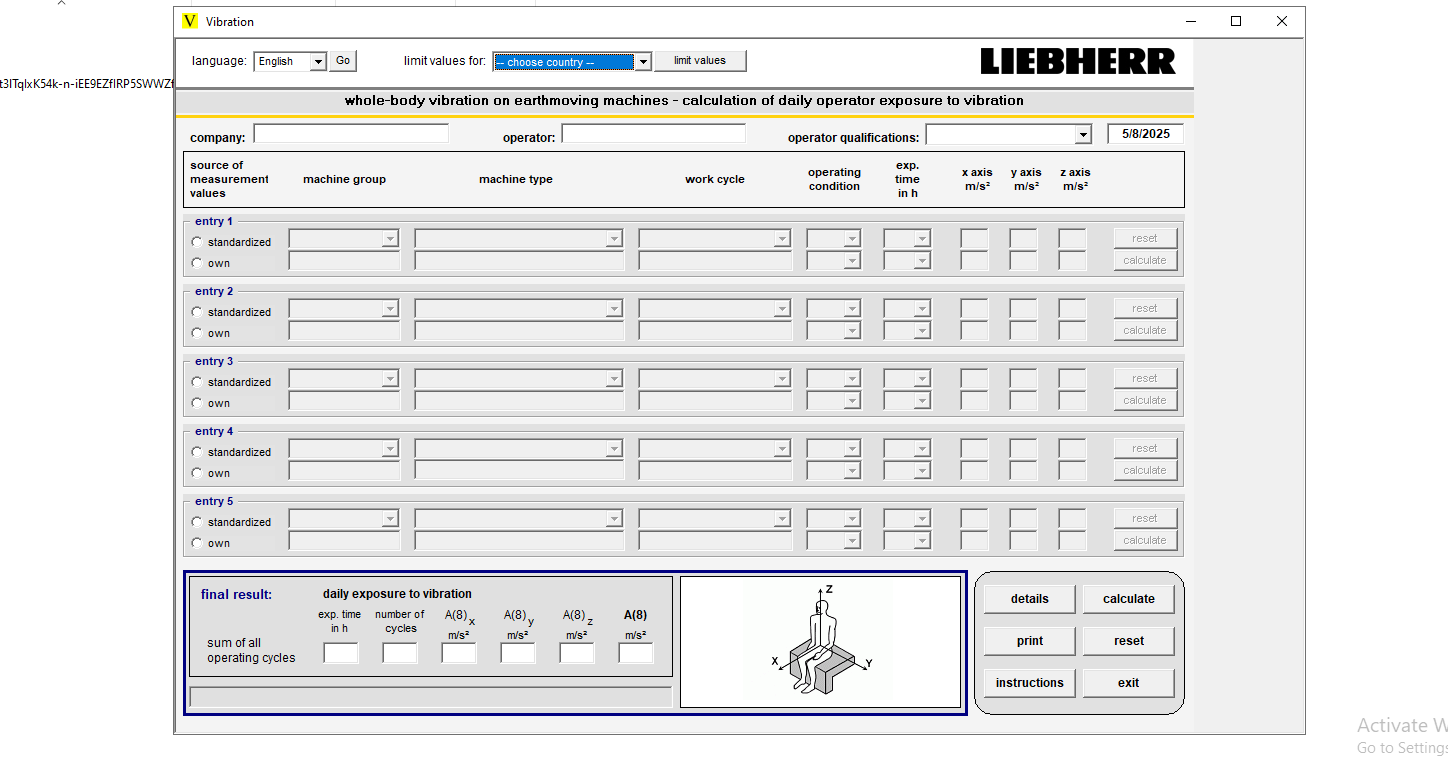1448x782 pixels.
Task: Click the main calculate button
Action: point(1129,599)
